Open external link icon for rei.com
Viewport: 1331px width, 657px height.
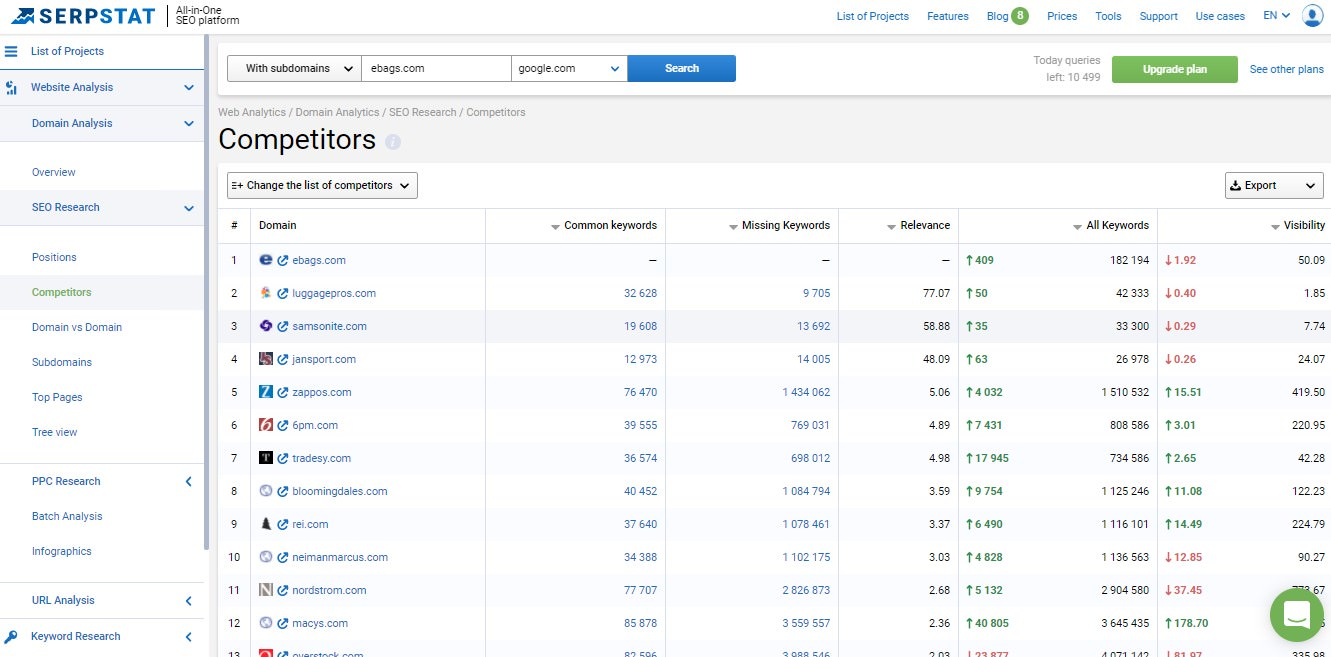click(283, 525)
